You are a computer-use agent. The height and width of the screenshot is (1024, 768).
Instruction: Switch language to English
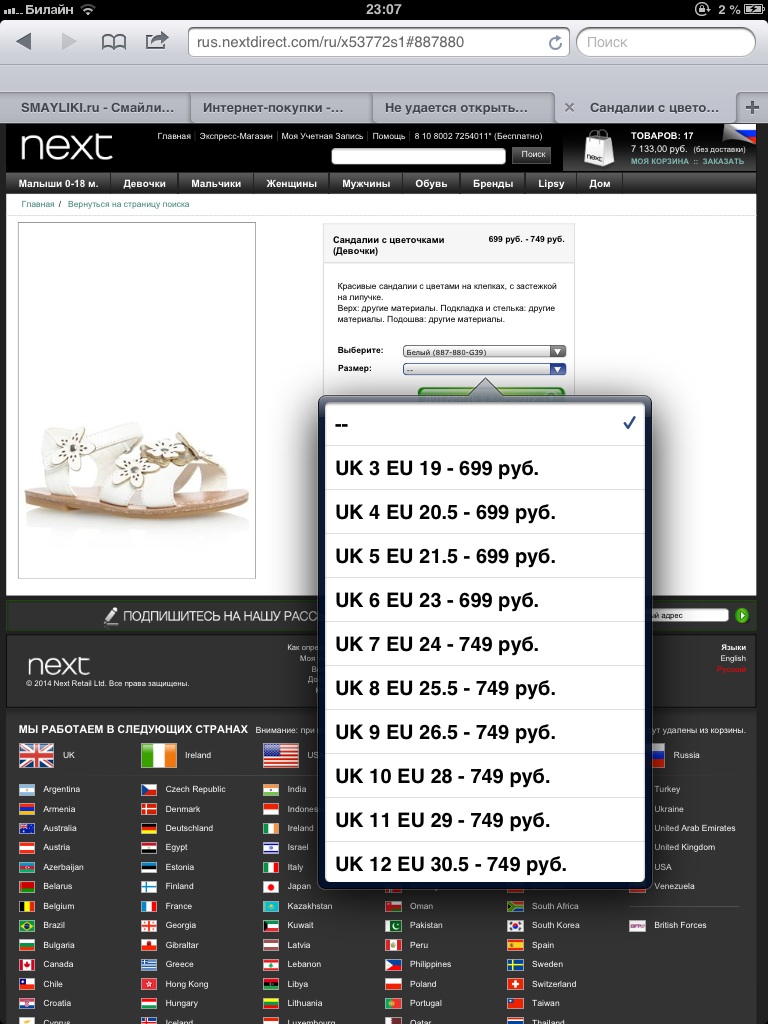[733, 658]
